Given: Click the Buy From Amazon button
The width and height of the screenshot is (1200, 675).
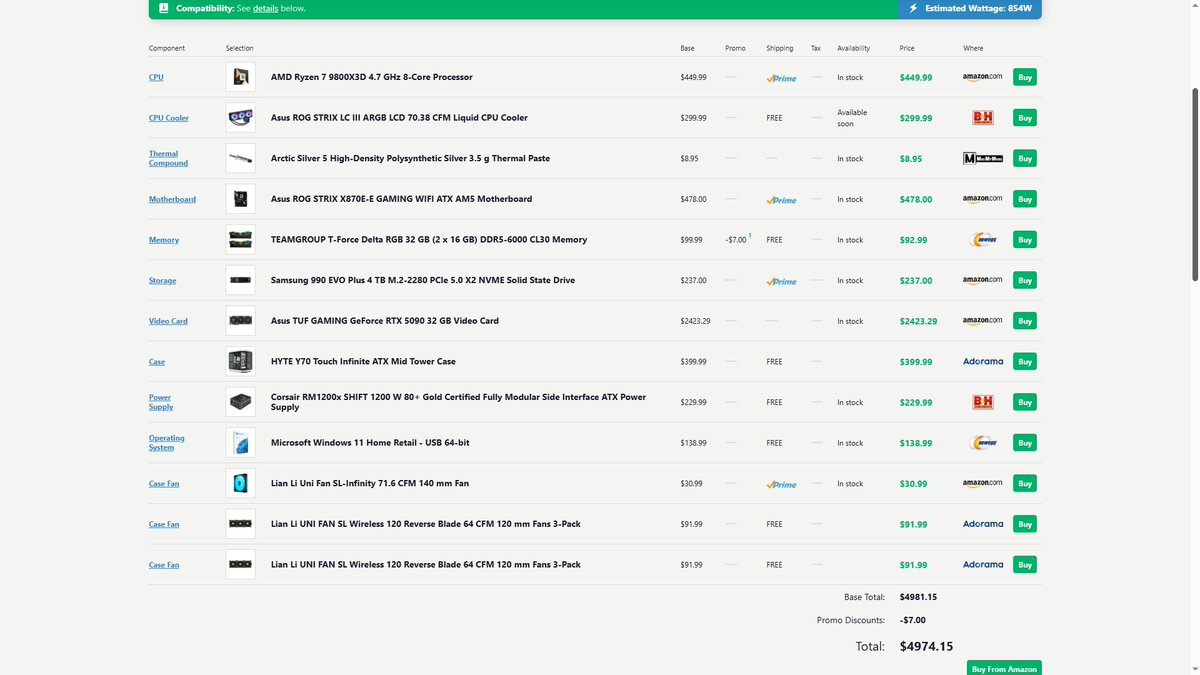Looking at the screenshot, I should 1004,668.
